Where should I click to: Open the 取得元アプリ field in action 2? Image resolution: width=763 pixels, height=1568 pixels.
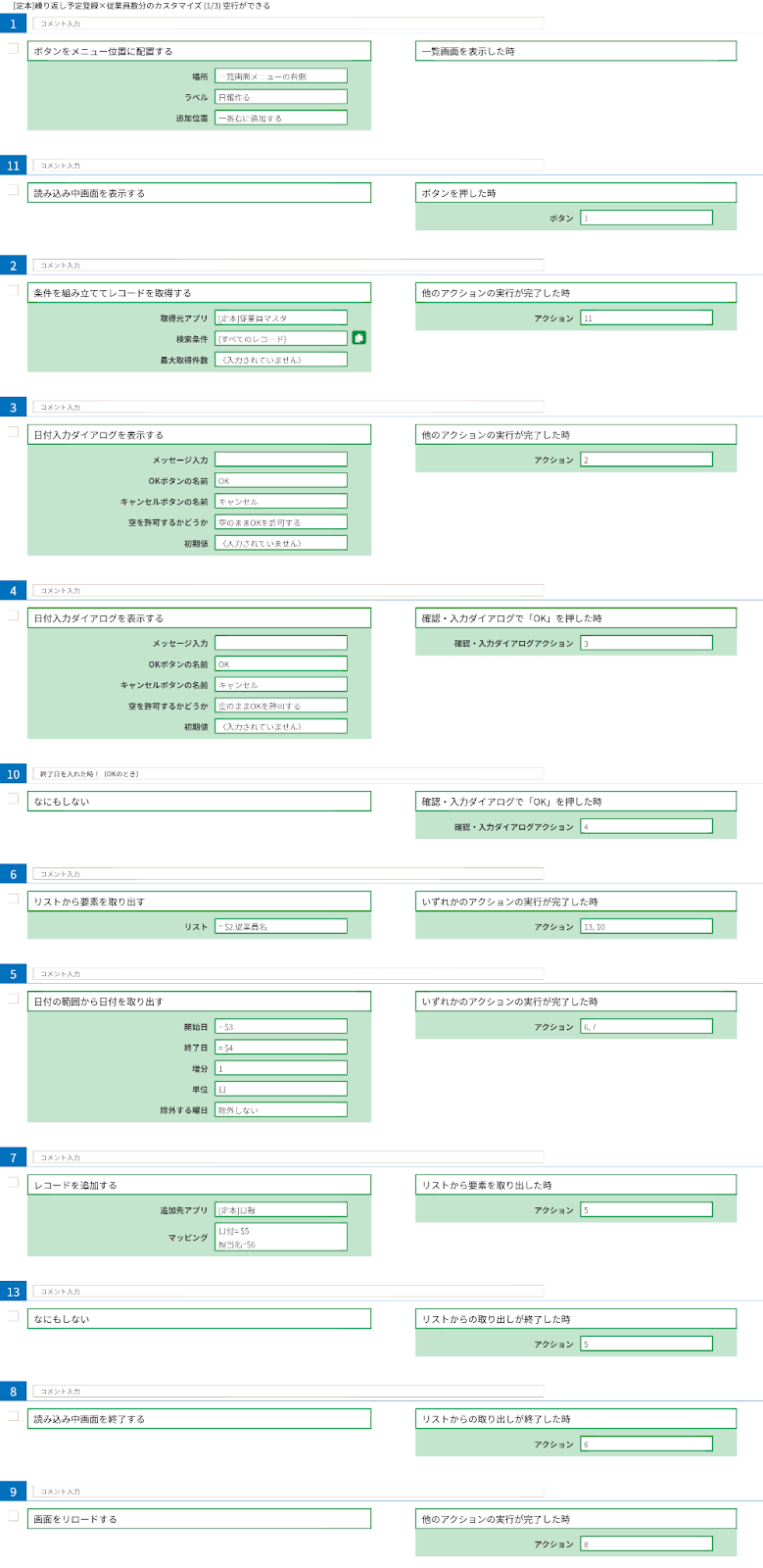(x=281, y=318)
